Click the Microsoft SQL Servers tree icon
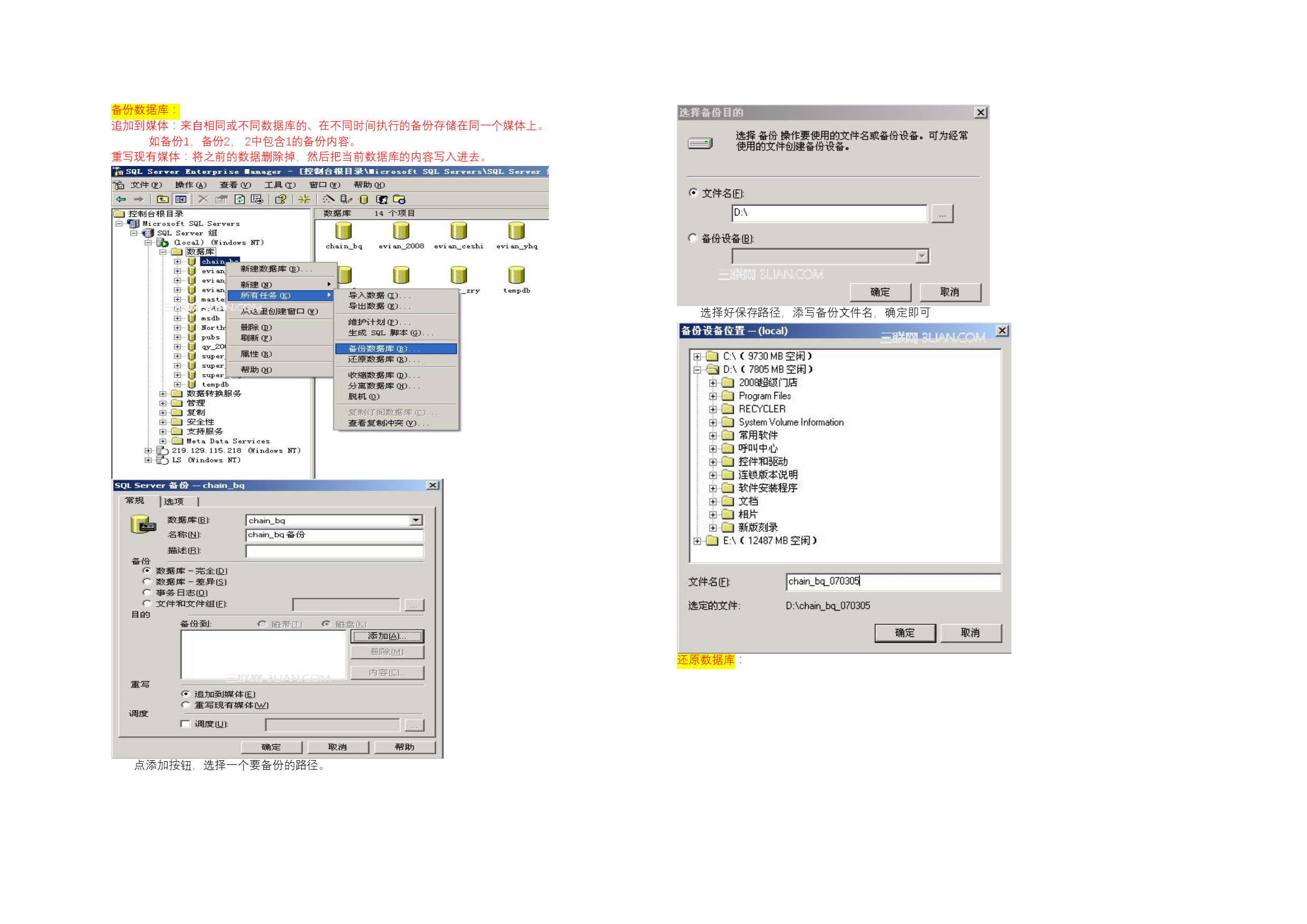Screen dimensions: 1307x924 pyautogui.click(x=134, y=224)
